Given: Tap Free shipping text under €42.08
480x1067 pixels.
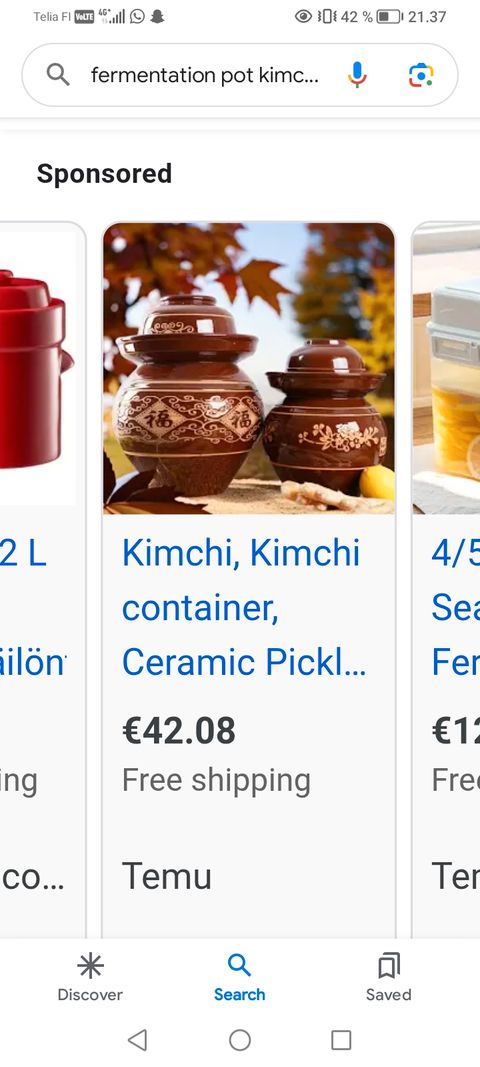Looking at the screenshot, I should pyautogui.click(x=217, y=781).
